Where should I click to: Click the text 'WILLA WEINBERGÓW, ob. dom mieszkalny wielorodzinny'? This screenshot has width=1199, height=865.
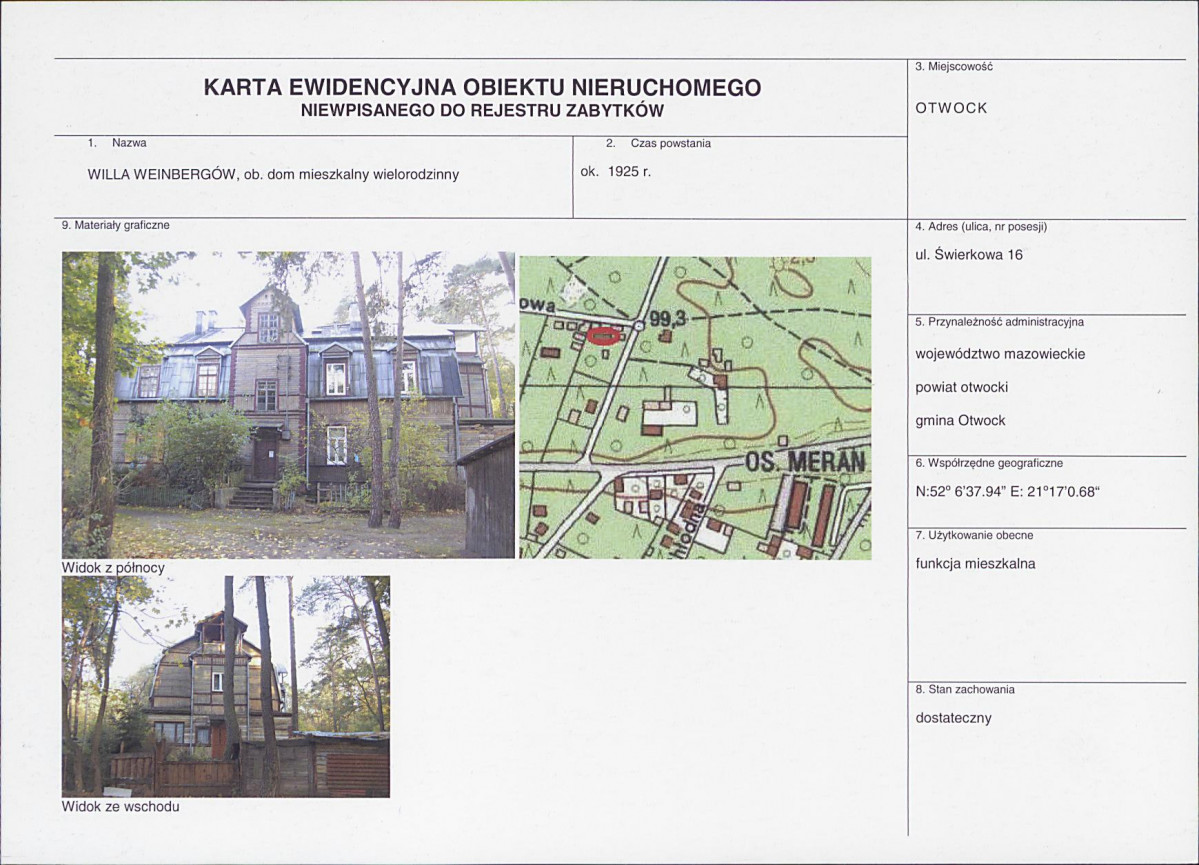coord(273,174)
